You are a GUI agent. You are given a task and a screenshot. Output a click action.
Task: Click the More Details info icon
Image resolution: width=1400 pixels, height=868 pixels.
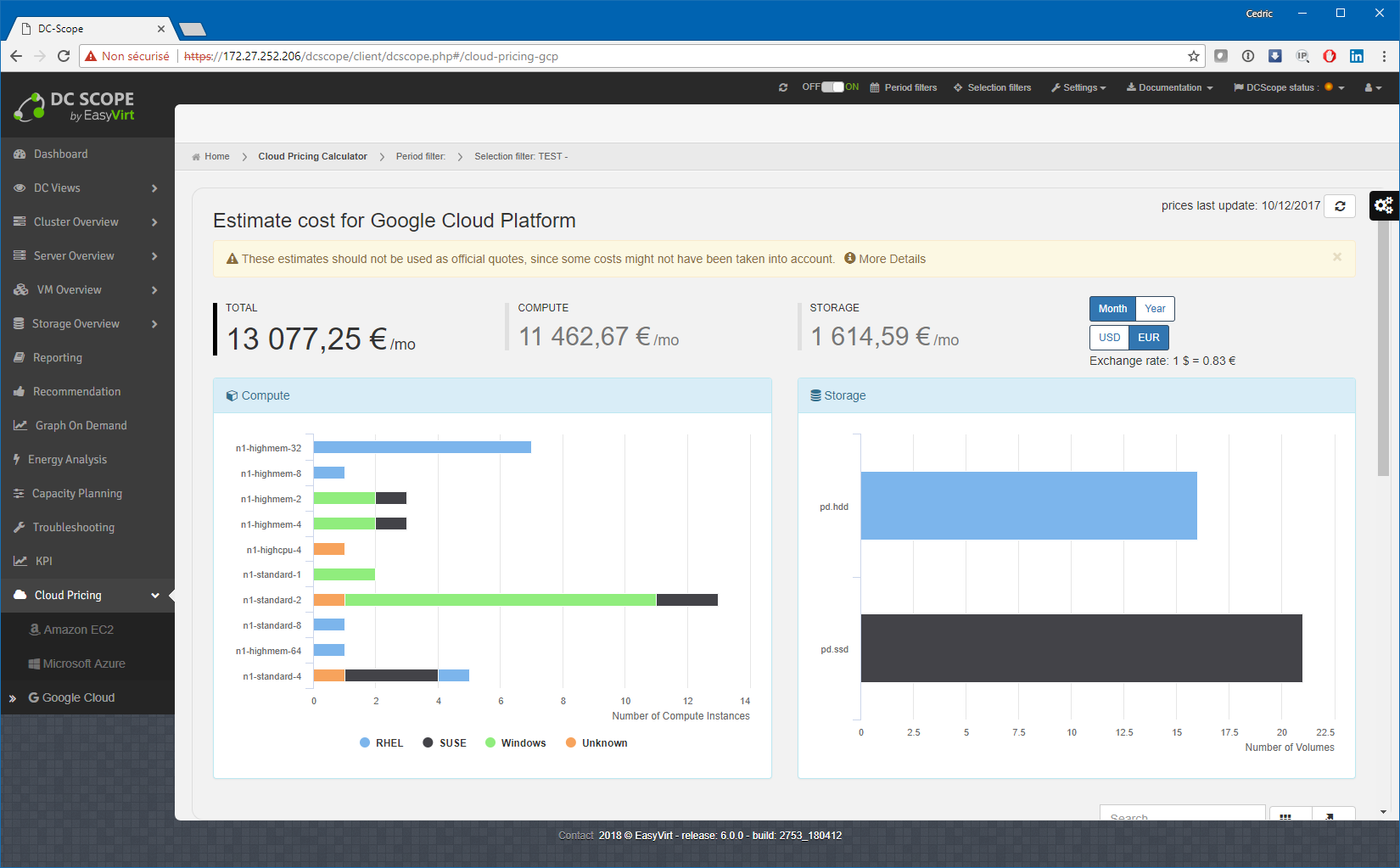coord(849,259)
